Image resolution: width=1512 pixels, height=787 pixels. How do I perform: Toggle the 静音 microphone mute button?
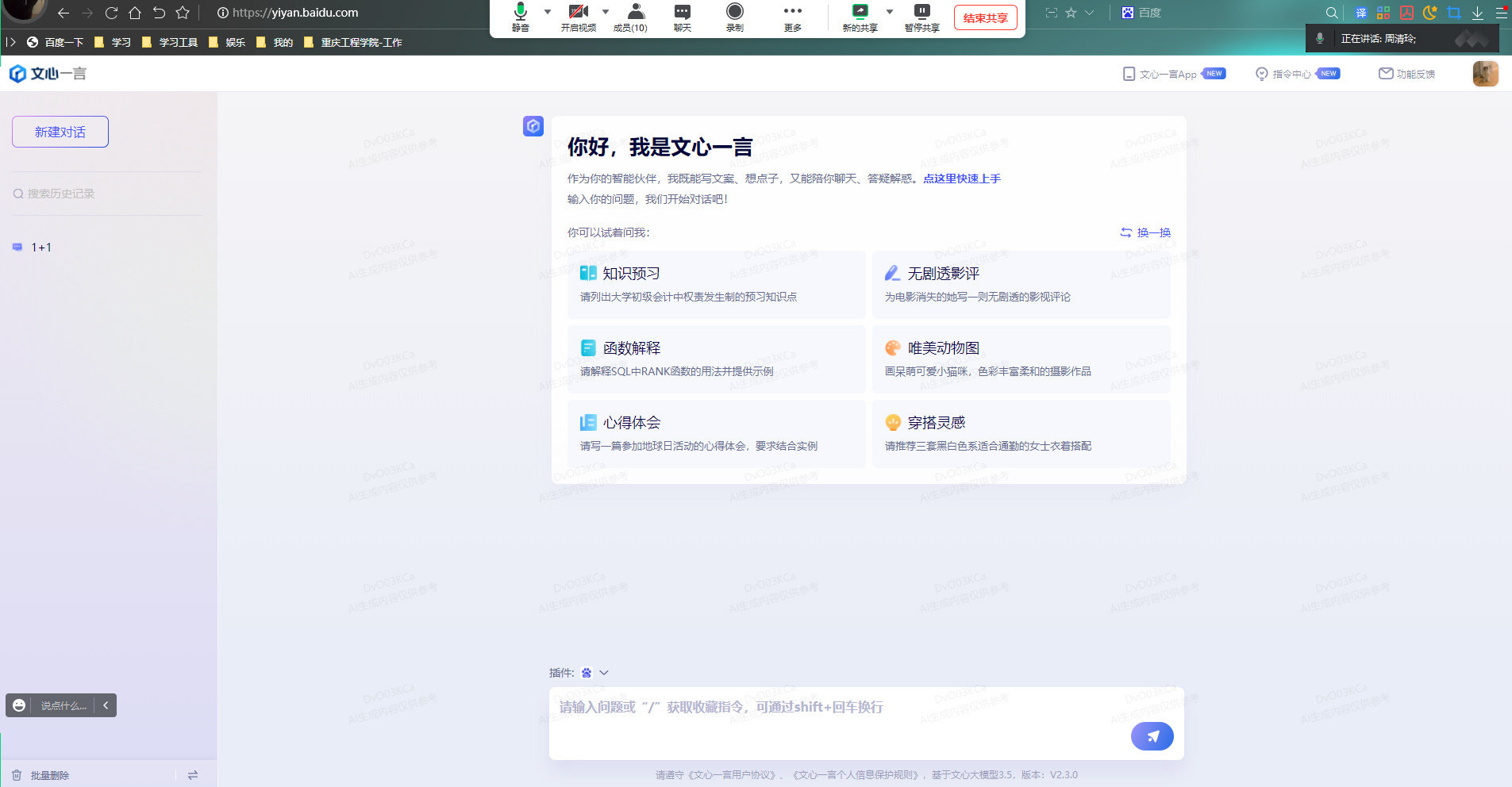(521, 12)
